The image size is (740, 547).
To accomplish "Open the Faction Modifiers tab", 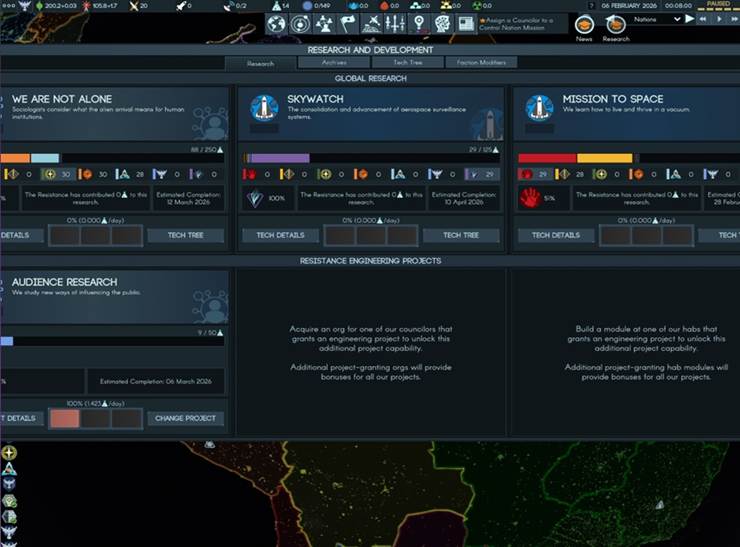I will 481,62.
